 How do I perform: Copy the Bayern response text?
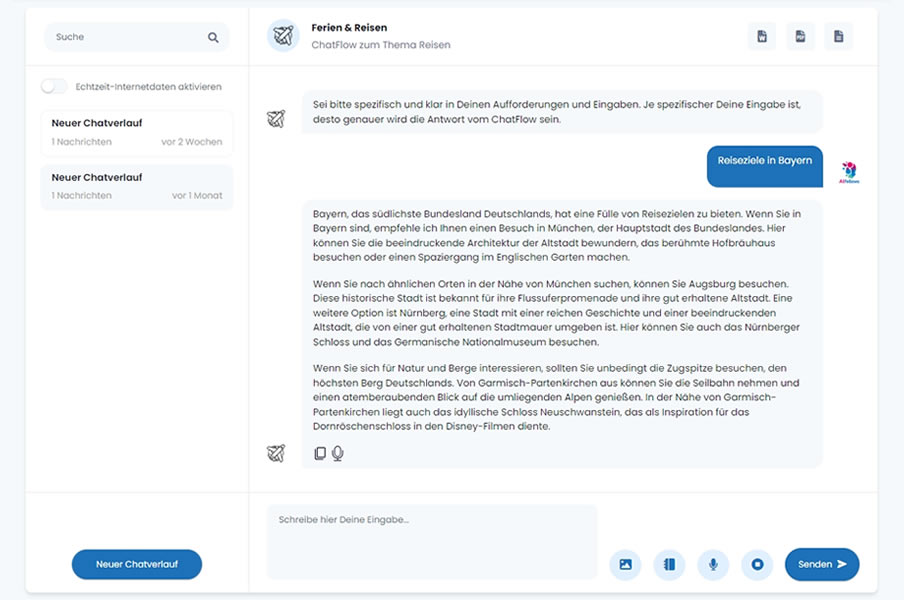coord(320,453)
